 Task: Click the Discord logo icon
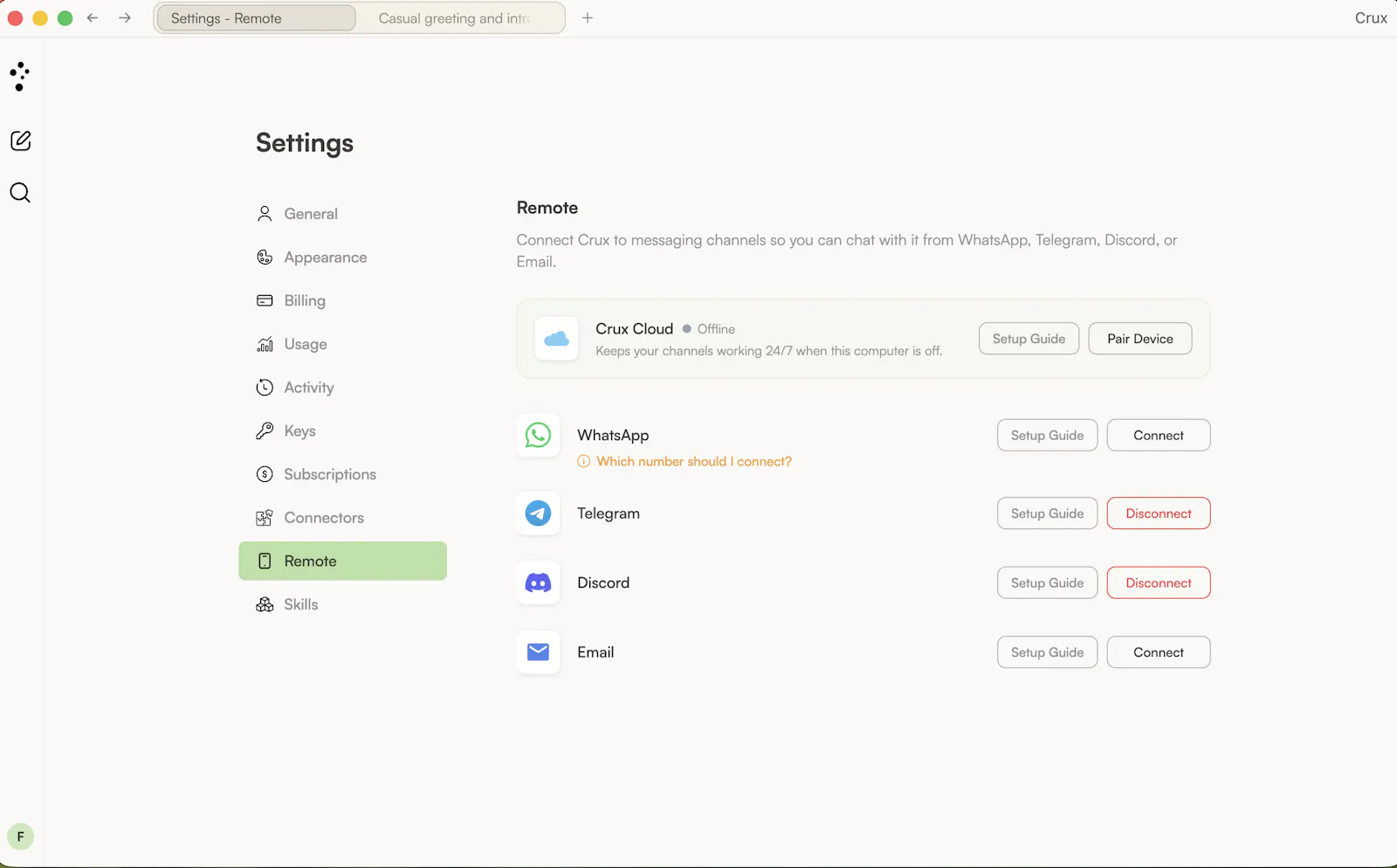tap(538, 582)
